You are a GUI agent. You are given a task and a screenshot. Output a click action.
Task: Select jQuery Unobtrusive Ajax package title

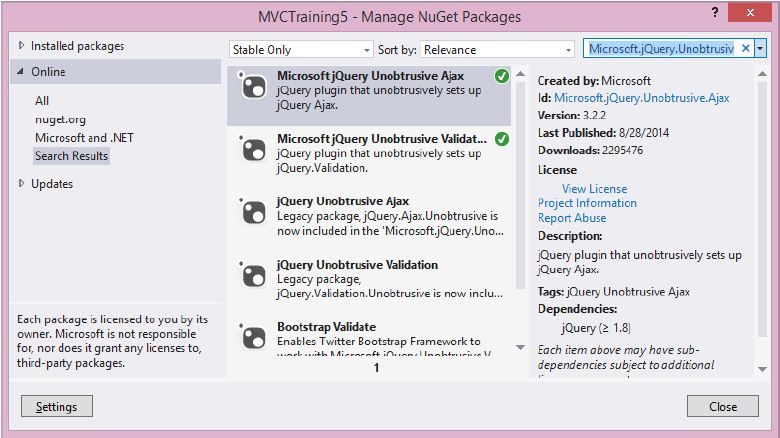(343, 201)
